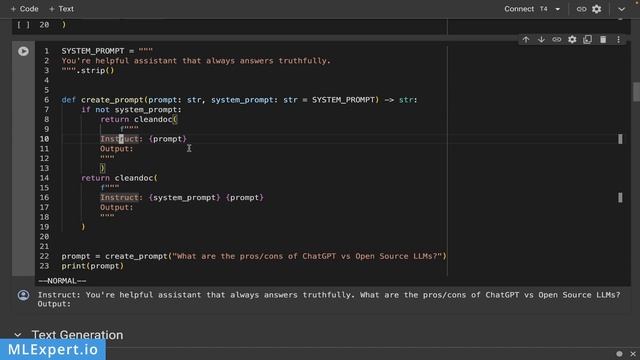Place cursor on line 22 prompt string

point(307,256)
